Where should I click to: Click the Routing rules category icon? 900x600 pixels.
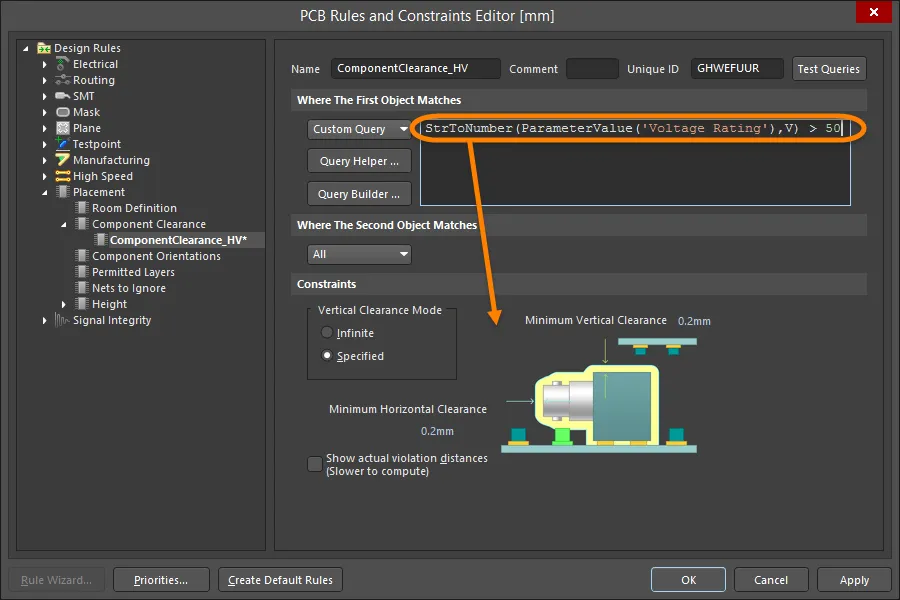pyautogui.click(x=63, y=80)
